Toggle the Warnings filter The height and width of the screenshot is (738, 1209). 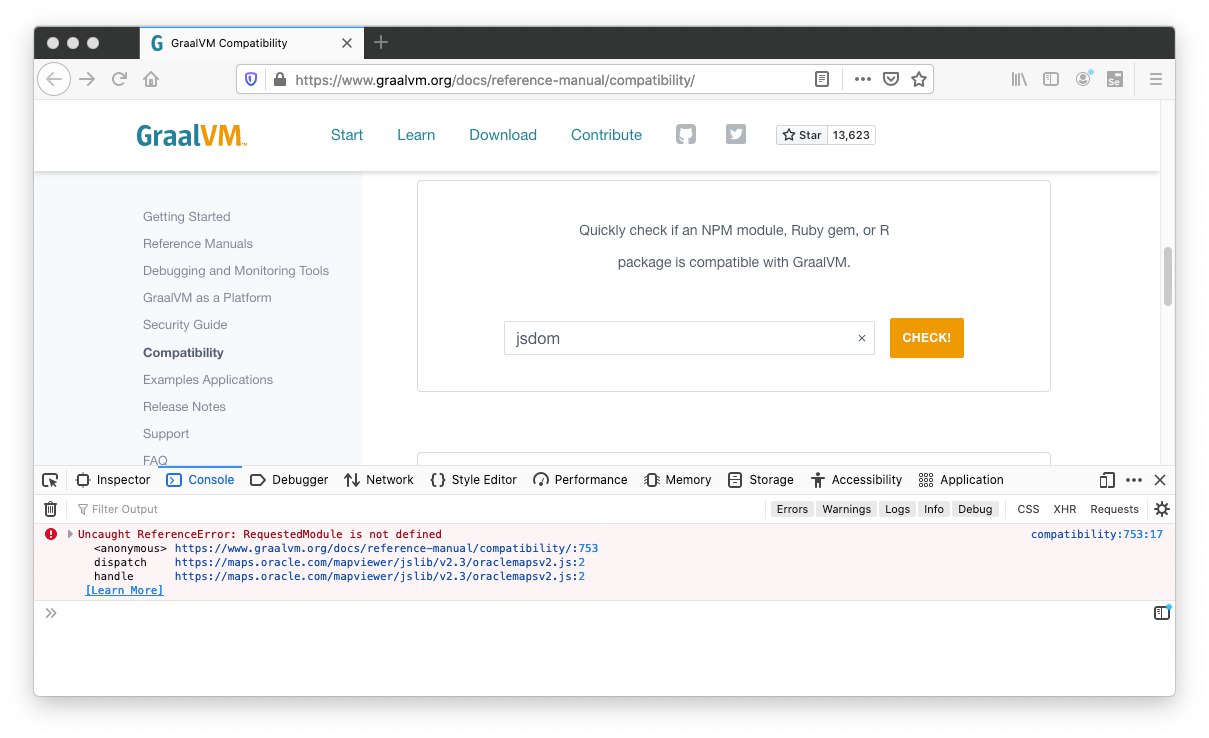[847, 509]
